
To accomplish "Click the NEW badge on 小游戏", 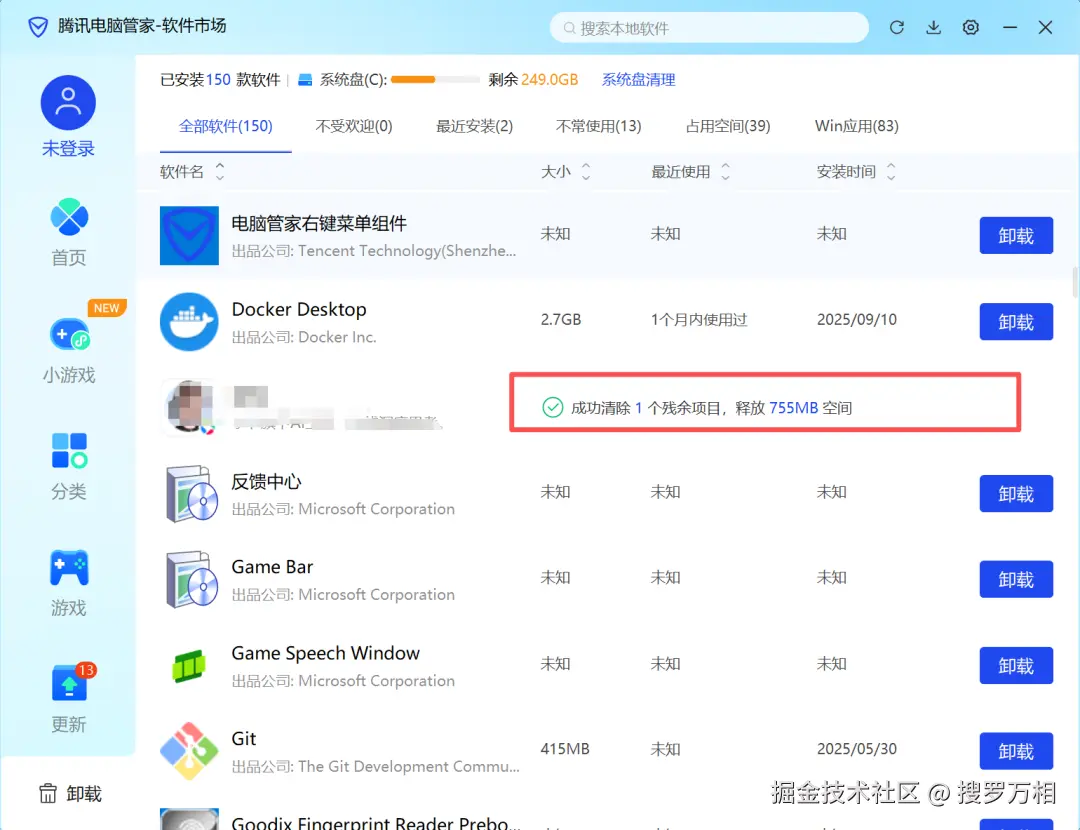I will click(x=106, y=308).
